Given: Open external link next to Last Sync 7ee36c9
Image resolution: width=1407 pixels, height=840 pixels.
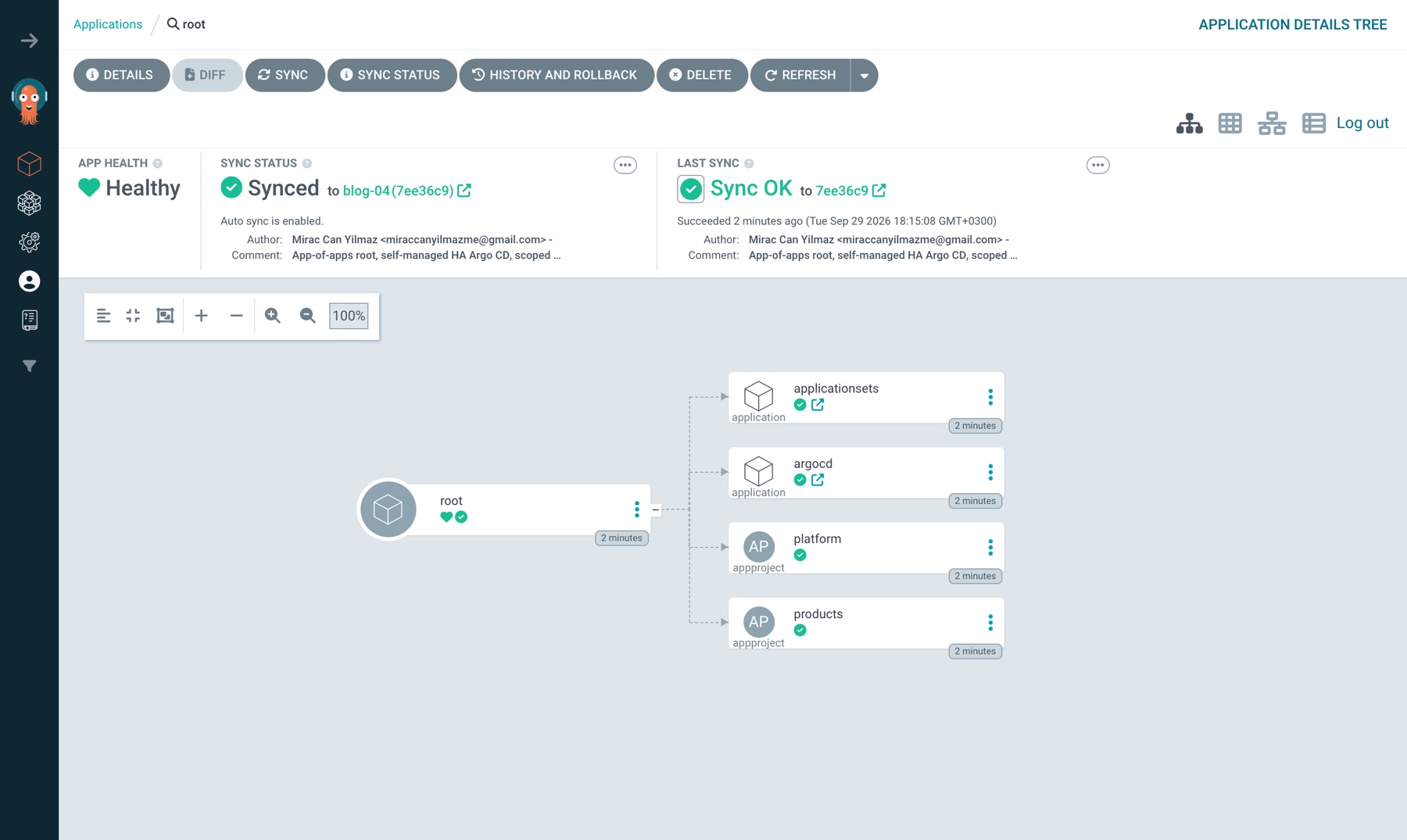Looking at the screenshot, I should (x=879, y=191).
